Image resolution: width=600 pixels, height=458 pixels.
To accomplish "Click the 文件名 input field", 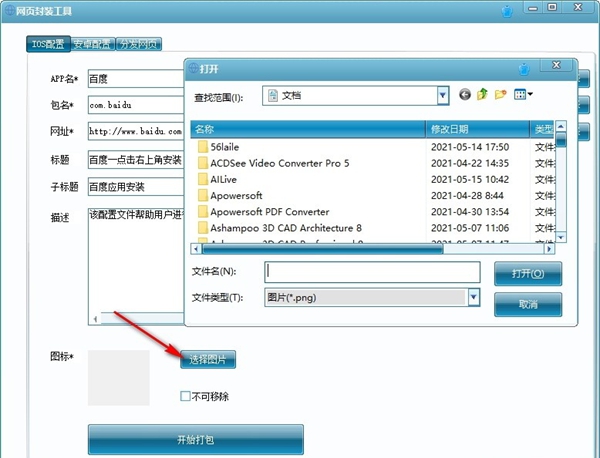I will [x=372, y=272].
